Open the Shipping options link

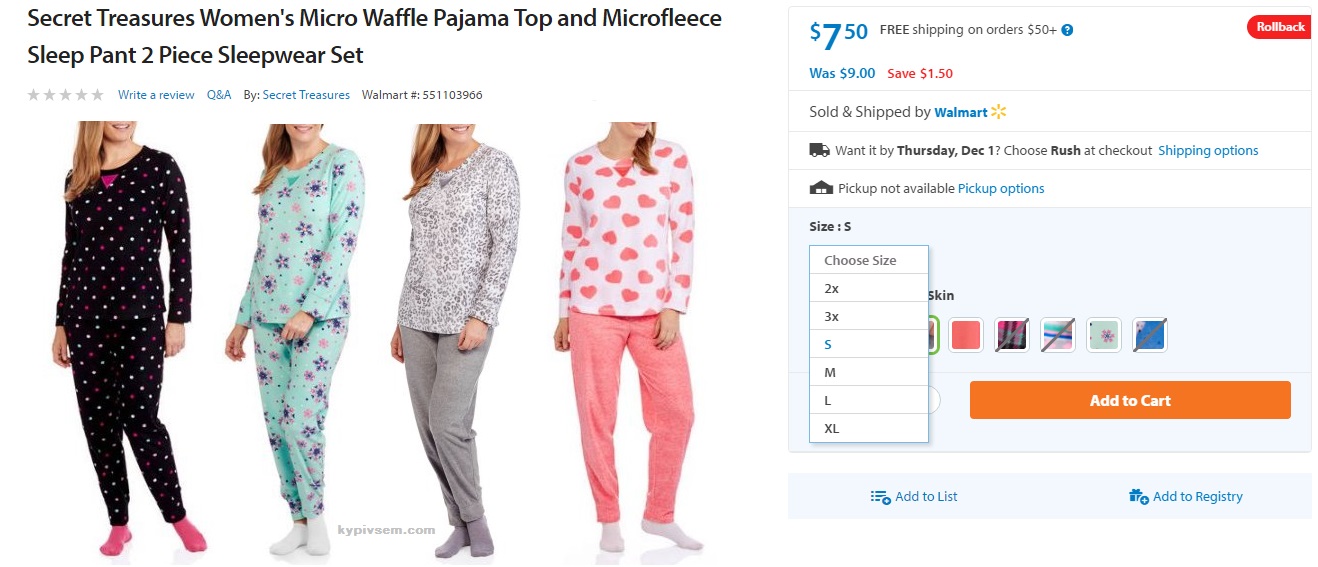pyautogui.click(x=1208, y=150)
